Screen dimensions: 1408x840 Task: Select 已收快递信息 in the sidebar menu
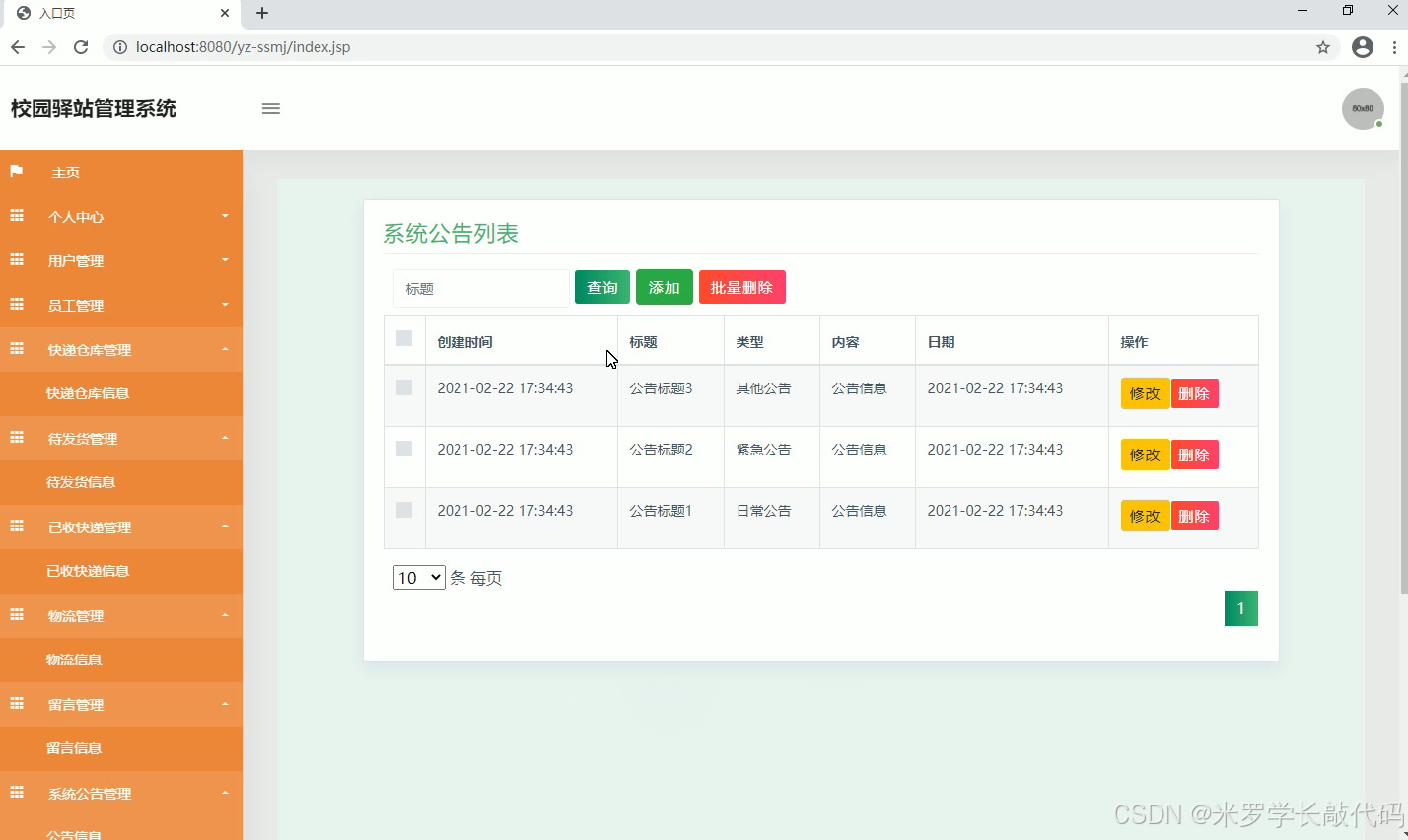[89, 571]
